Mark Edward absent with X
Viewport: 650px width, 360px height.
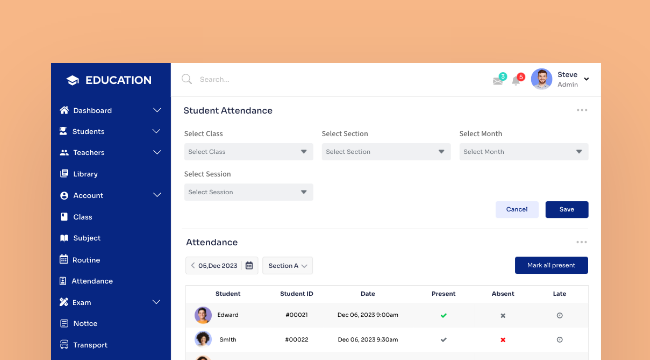(503, 316)
